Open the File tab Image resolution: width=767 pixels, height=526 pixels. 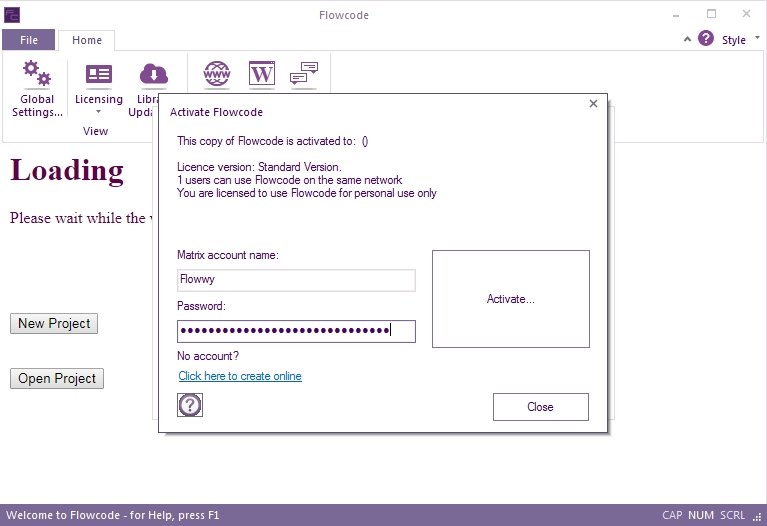(28, 40)
